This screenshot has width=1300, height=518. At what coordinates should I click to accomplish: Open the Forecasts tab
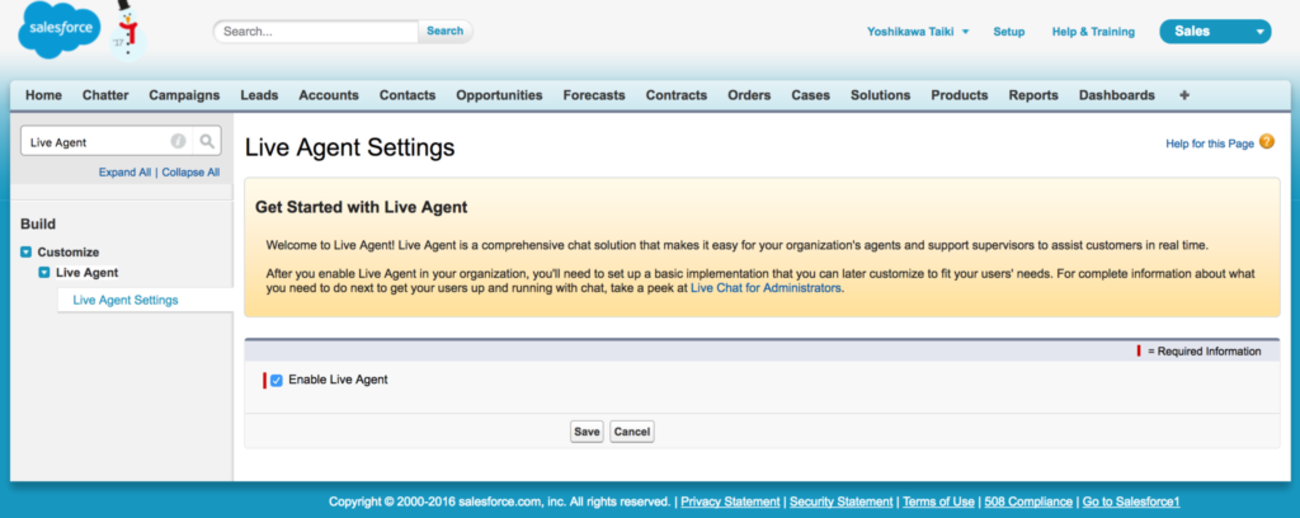coord(594,95)
